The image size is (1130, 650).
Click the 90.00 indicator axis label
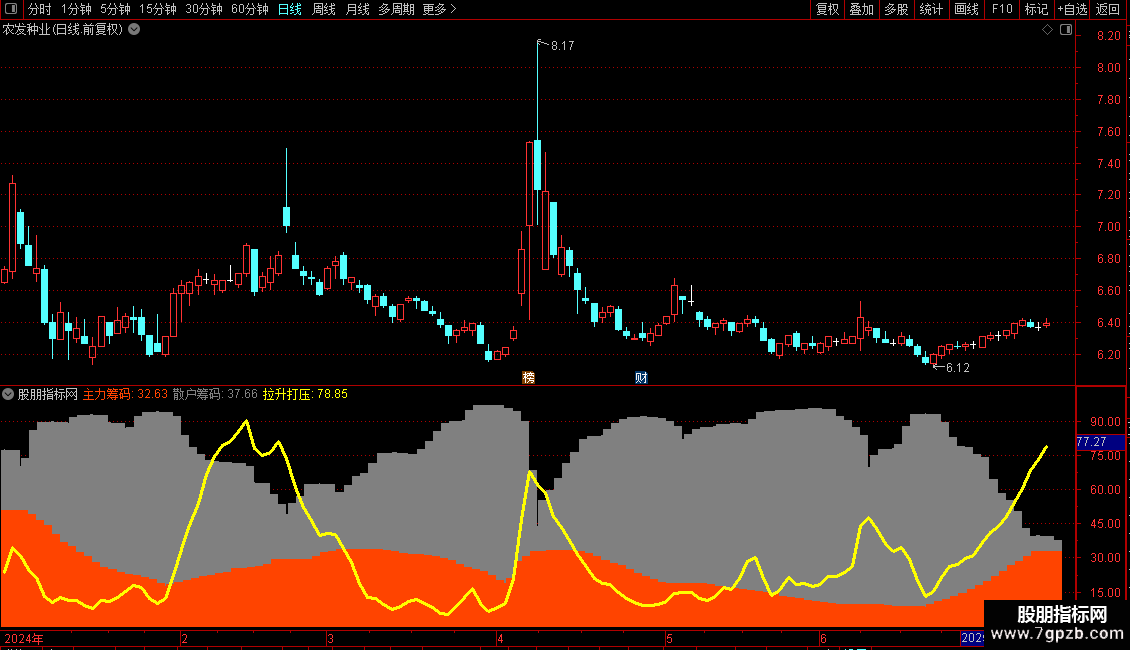(1105, 422)
